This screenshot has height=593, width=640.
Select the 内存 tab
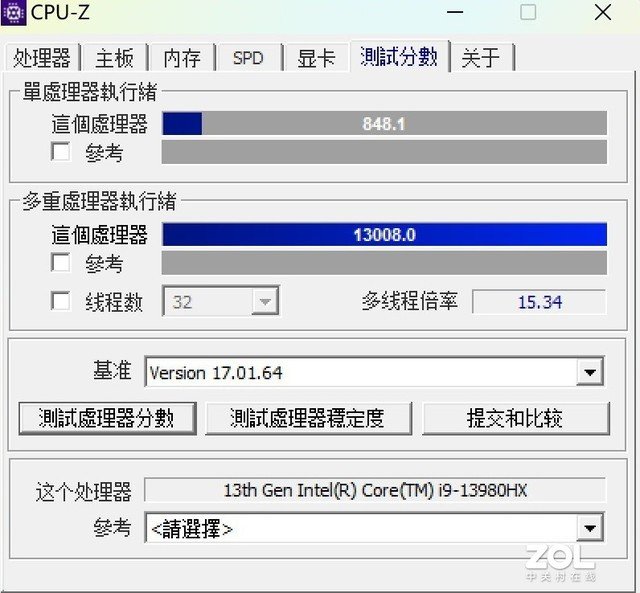(x=182, y=58)
